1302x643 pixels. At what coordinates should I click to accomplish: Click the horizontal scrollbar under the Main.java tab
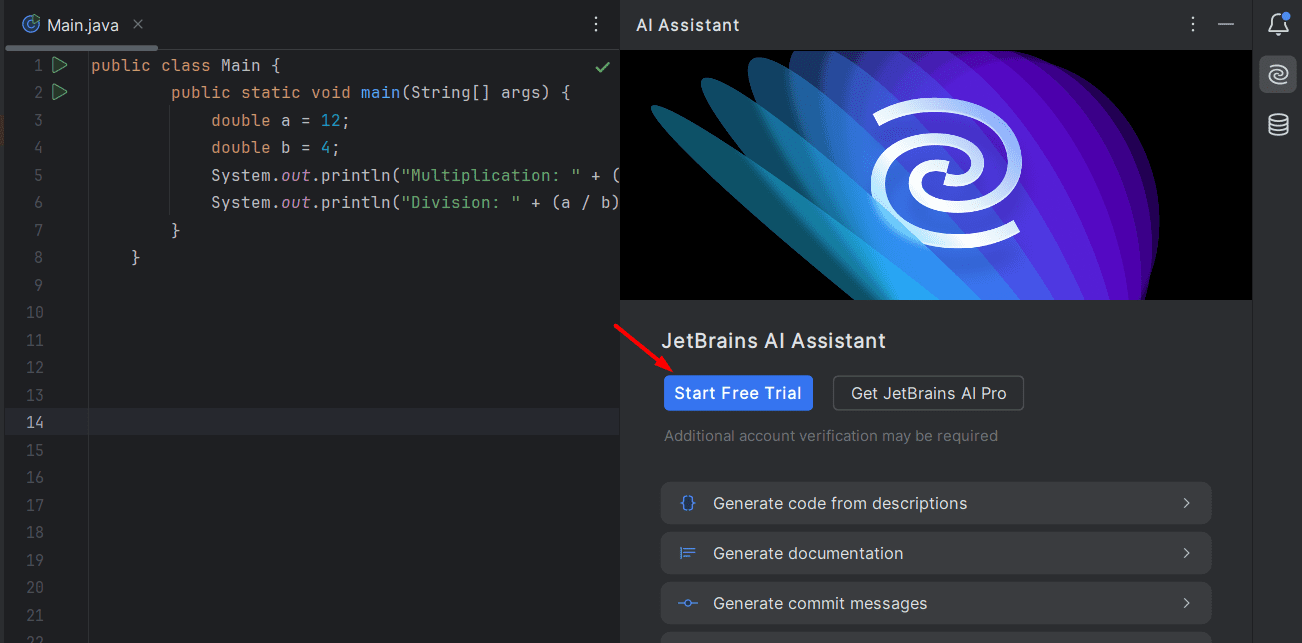[x=82, y=47]
